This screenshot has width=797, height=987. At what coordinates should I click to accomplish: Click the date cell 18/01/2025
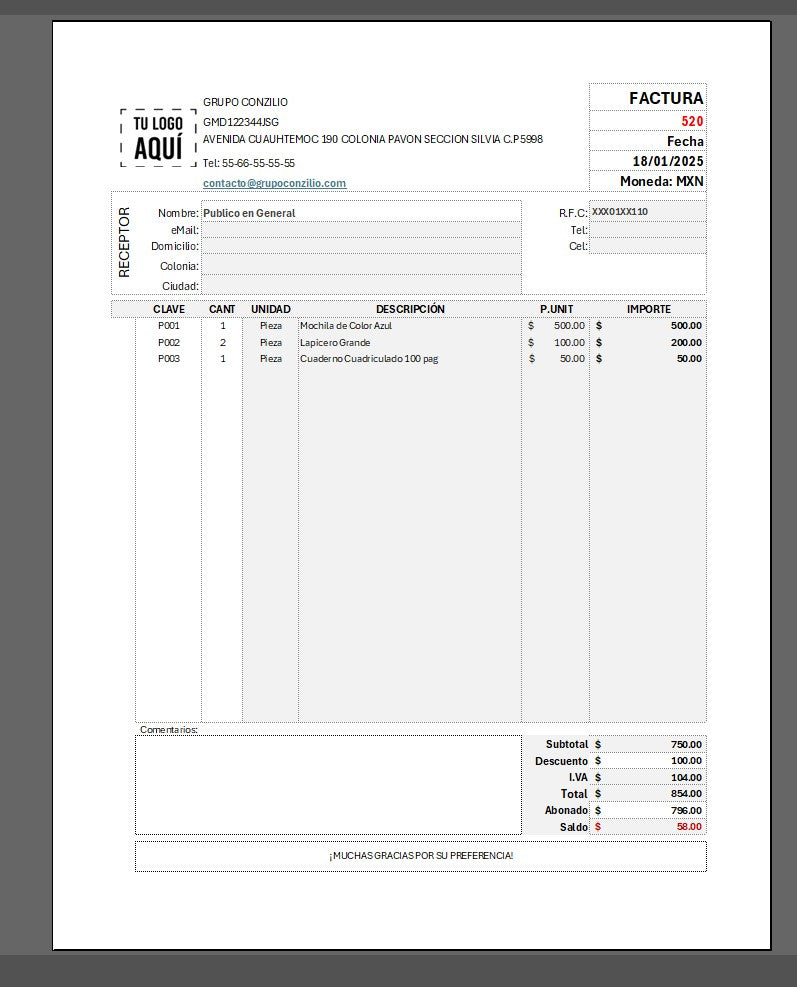coord(668,161)
